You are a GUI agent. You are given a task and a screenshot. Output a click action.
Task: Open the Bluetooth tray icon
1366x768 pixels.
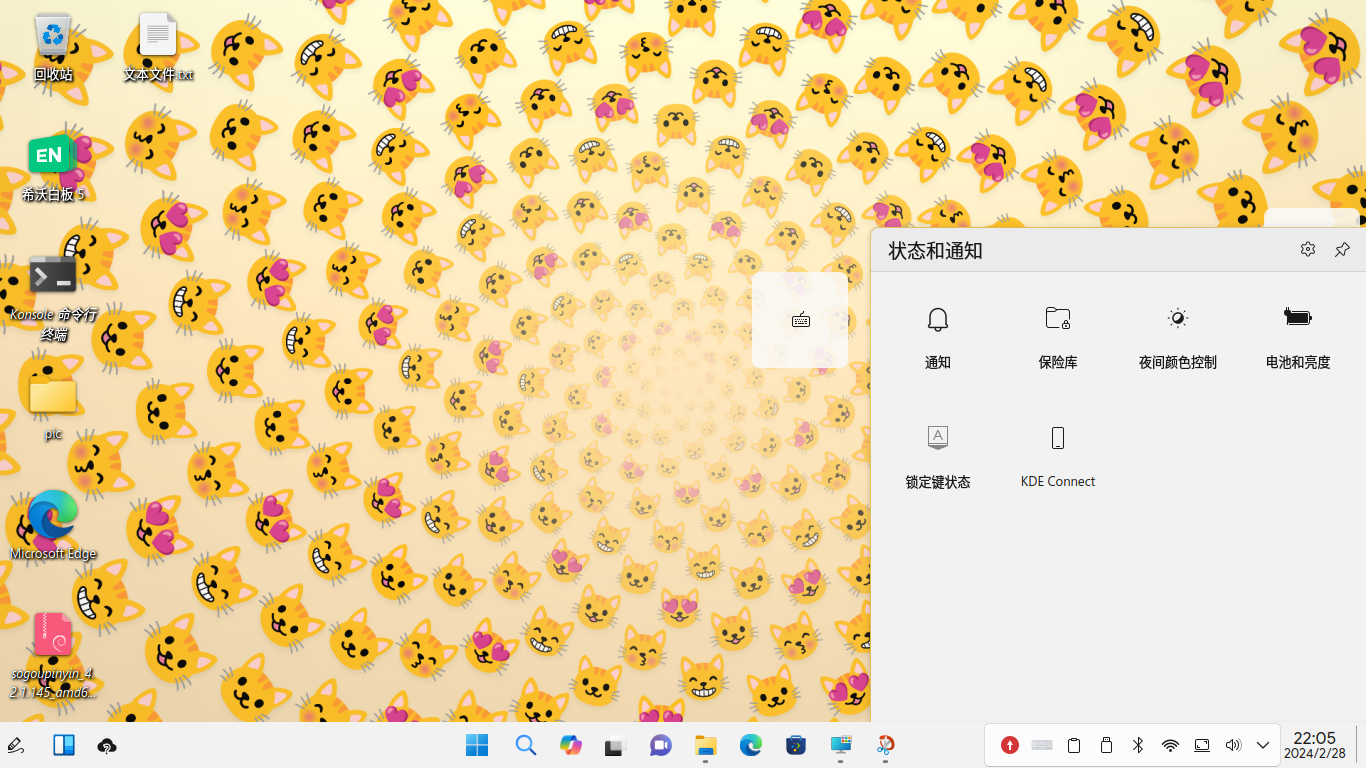1138,745
